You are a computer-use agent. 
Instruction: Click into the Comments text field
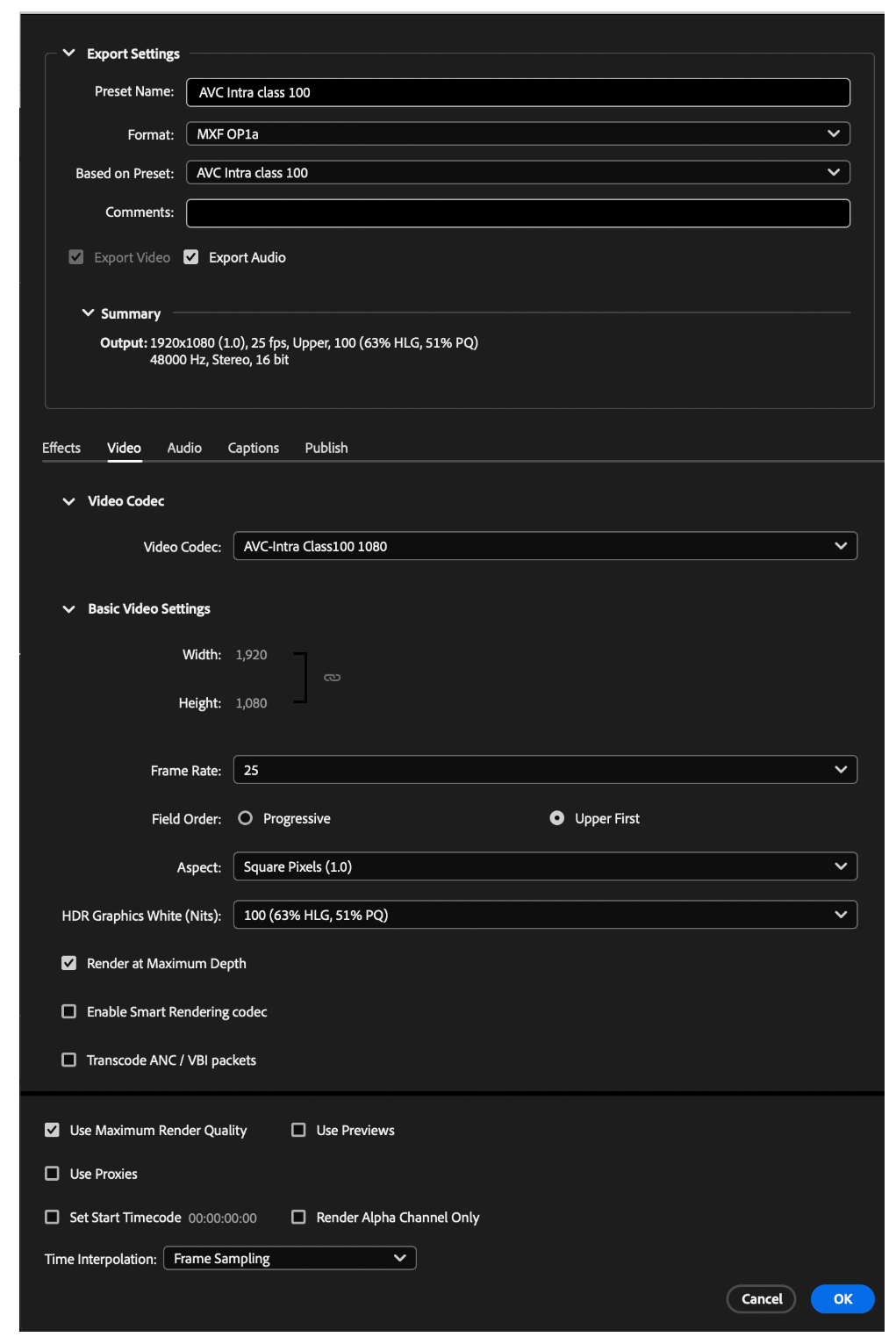(518, 212)
